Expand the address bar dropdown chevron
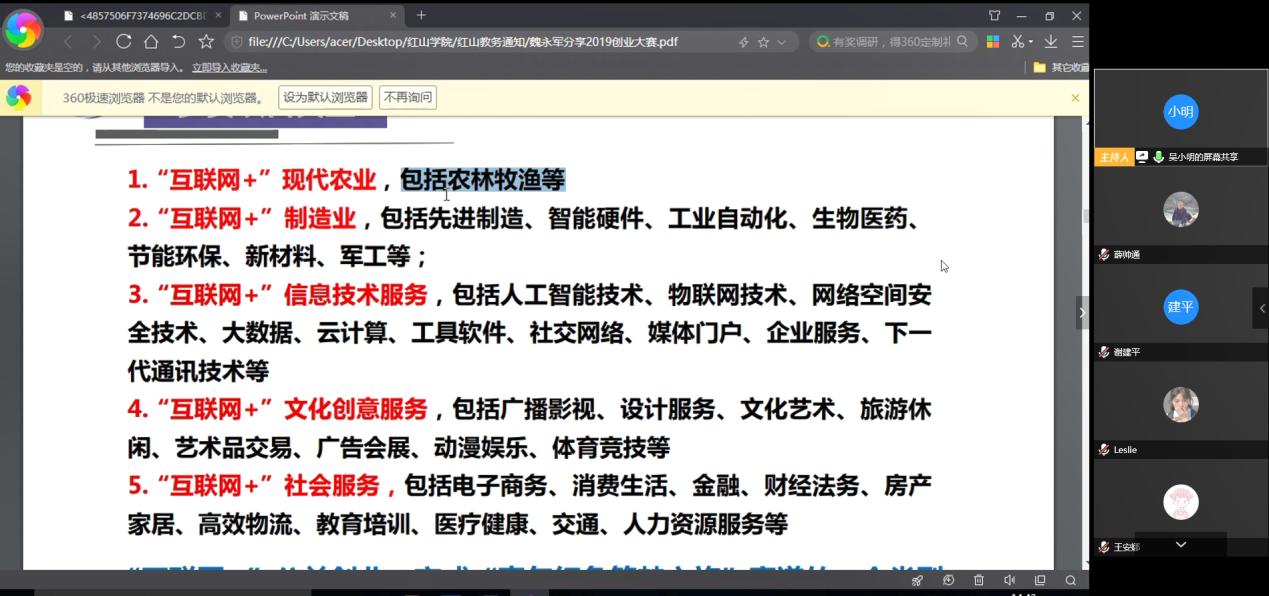Viewport: 1269px width, 596px height. (782, 42)
